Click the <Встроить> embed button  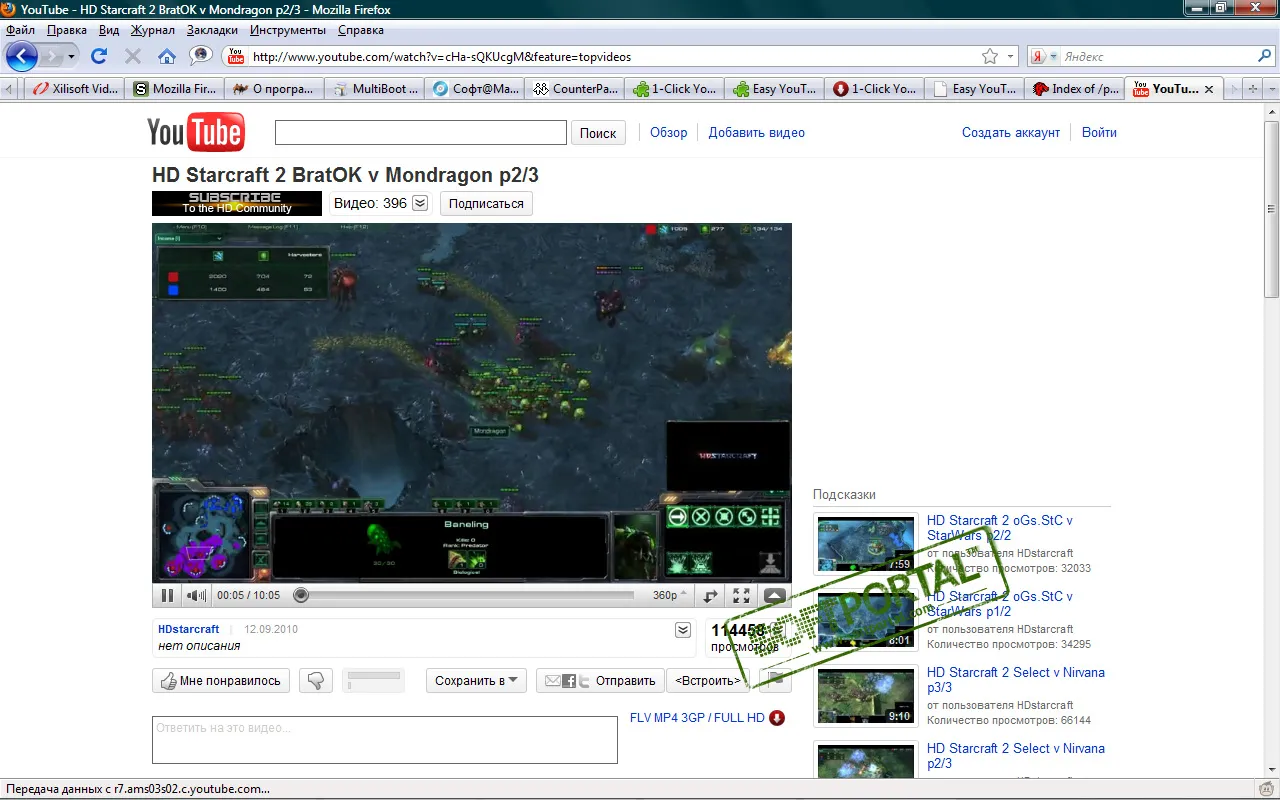(x=708, y=681)
